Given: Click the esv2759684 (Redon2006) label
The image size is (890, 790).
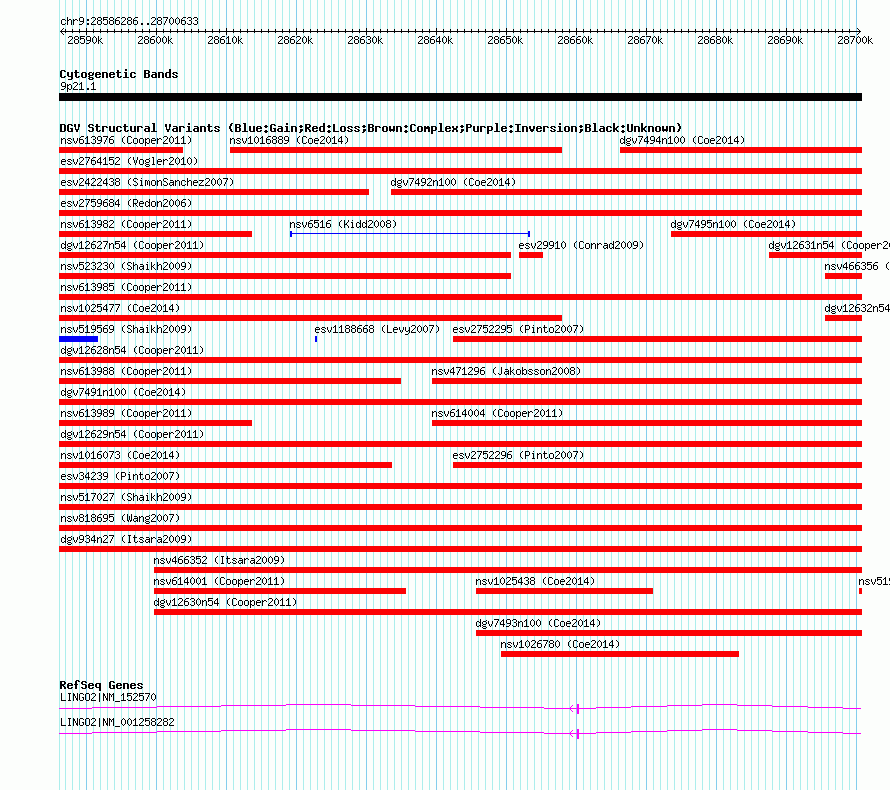Looking at the screenshot, I should point(126,203).
